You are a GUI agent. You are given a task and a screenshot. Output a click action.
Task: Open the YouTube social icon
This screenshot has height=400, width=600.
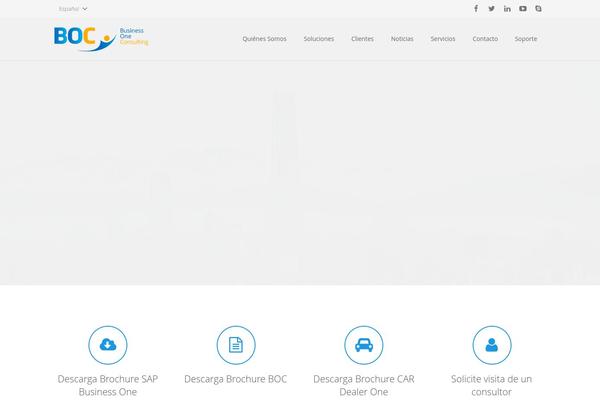523,8
